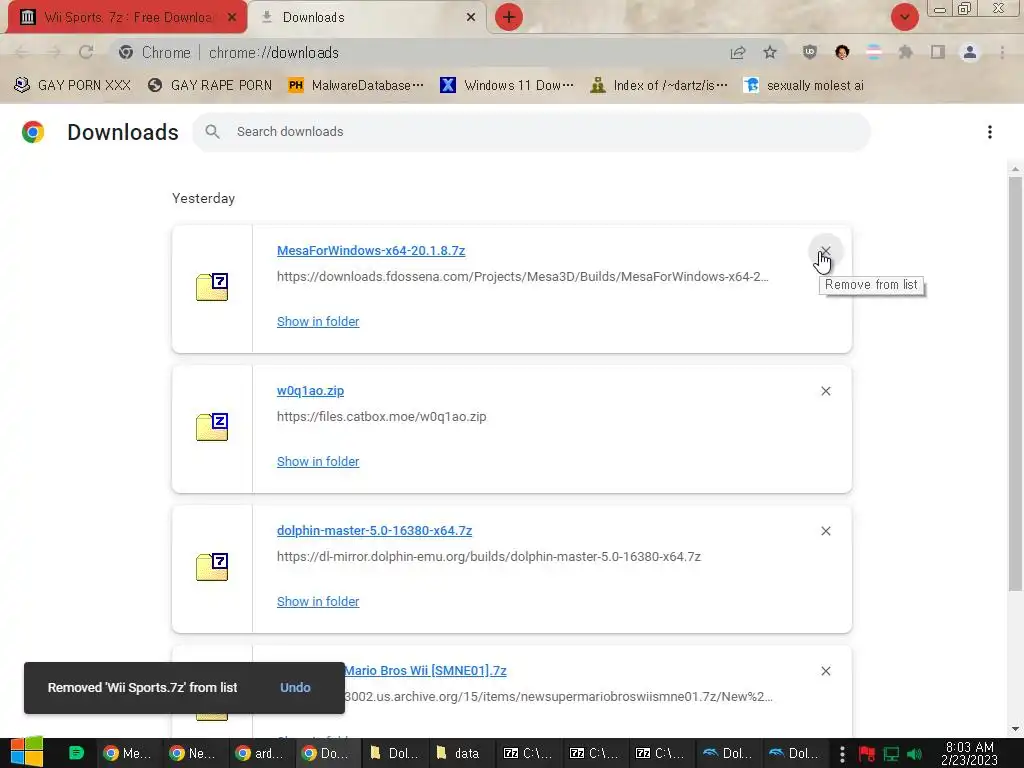Remove MesaForWindows download from list
The image size is (1024, 768).
pos(825,251)
